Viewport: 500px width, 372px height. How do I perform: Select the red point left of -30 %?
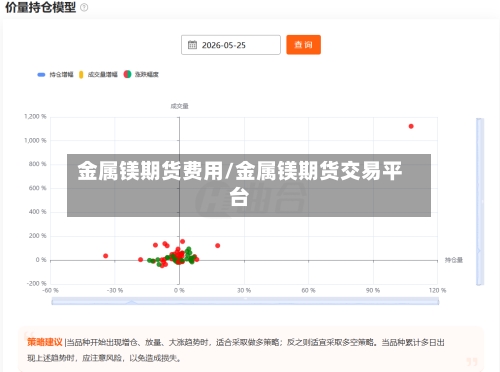[106, 256]
